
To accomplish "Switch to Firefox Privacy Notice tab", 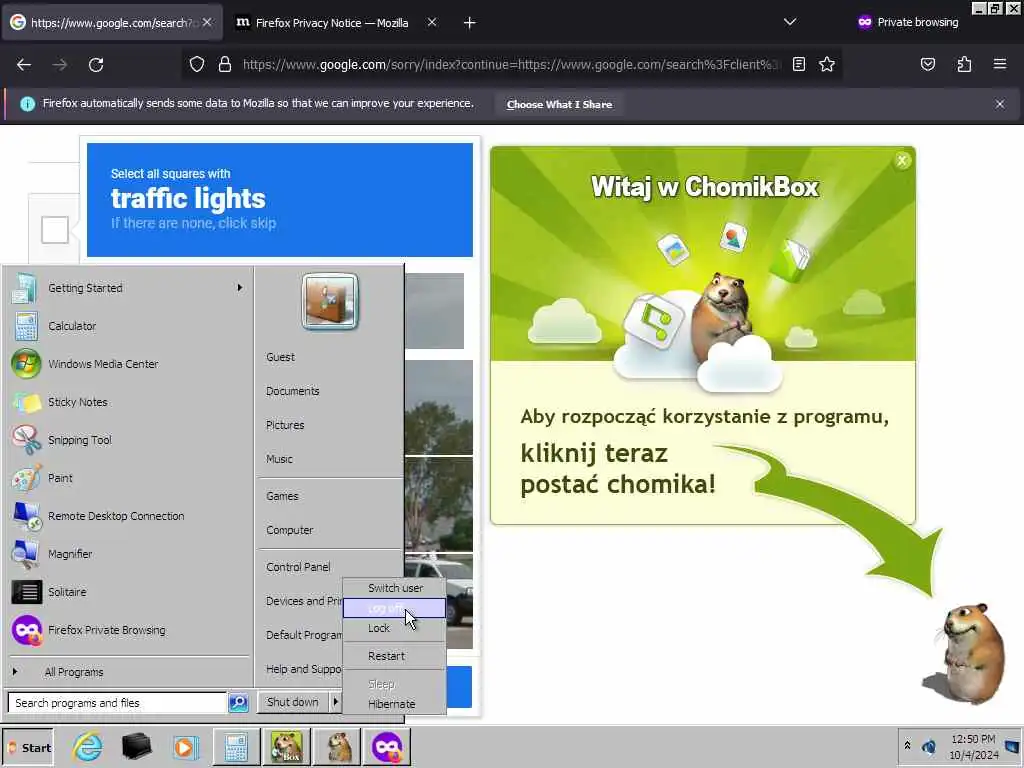I will click(x=332, y=23).
